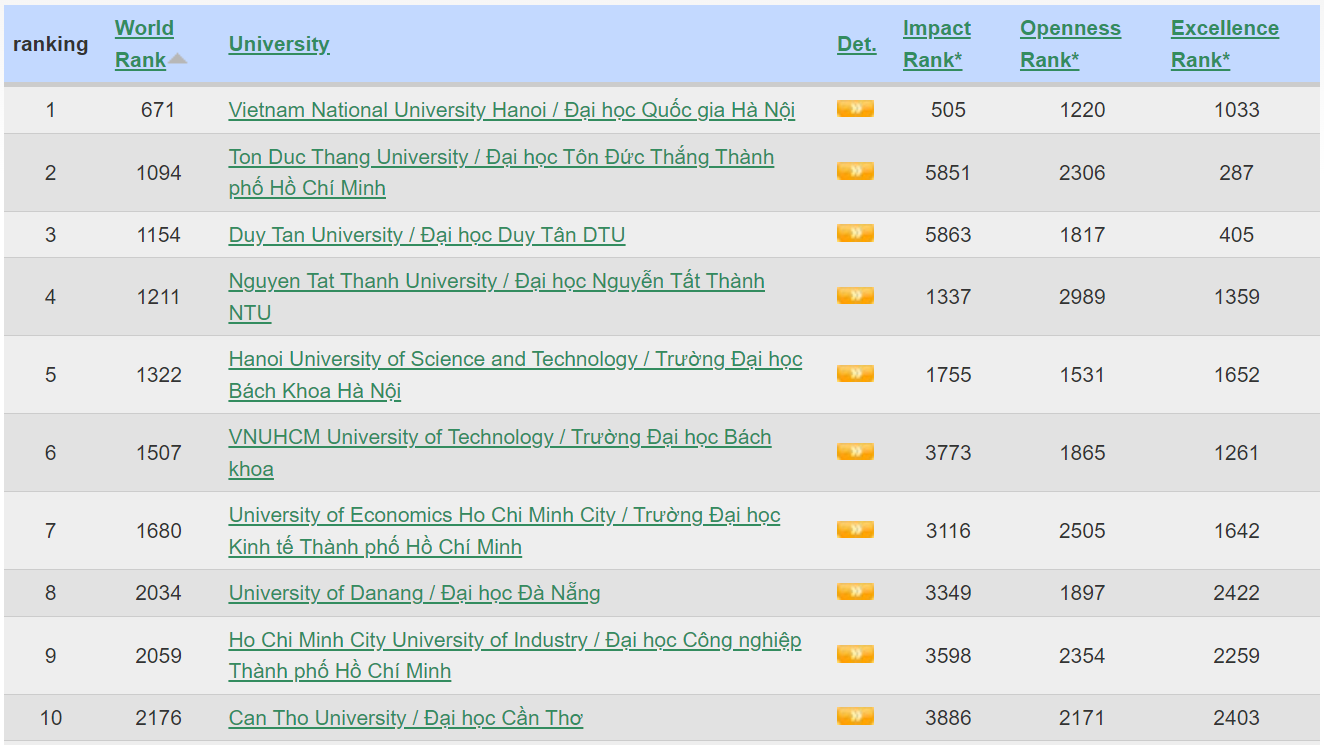Select world rank value 2034
The width and height of the screenshot is (1324, 745).
[158, 593]
